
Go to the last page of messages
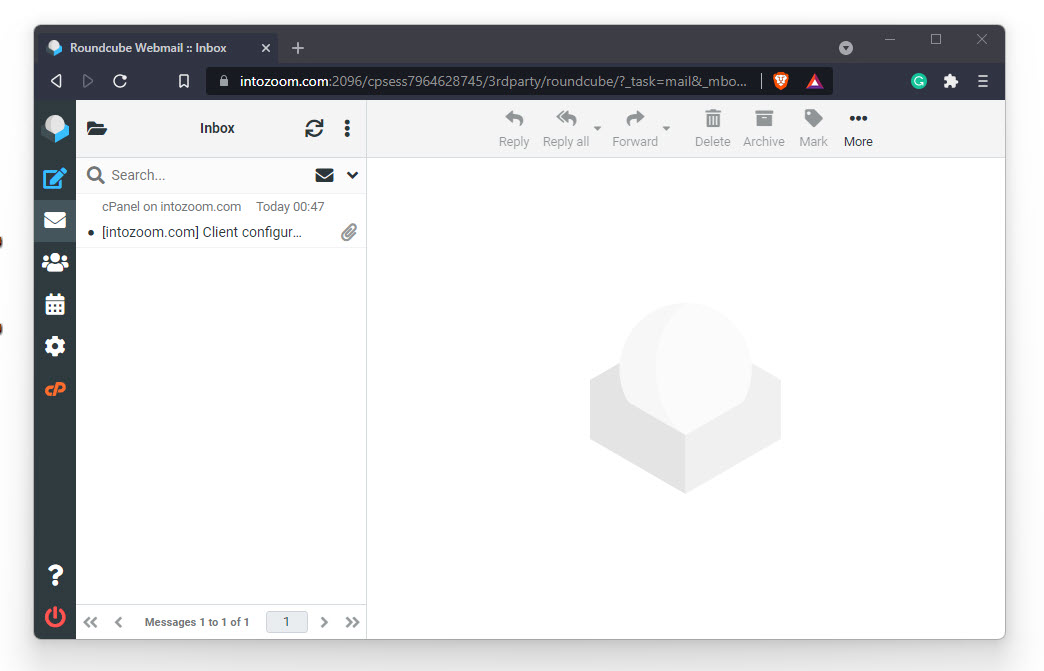point(352,622)
